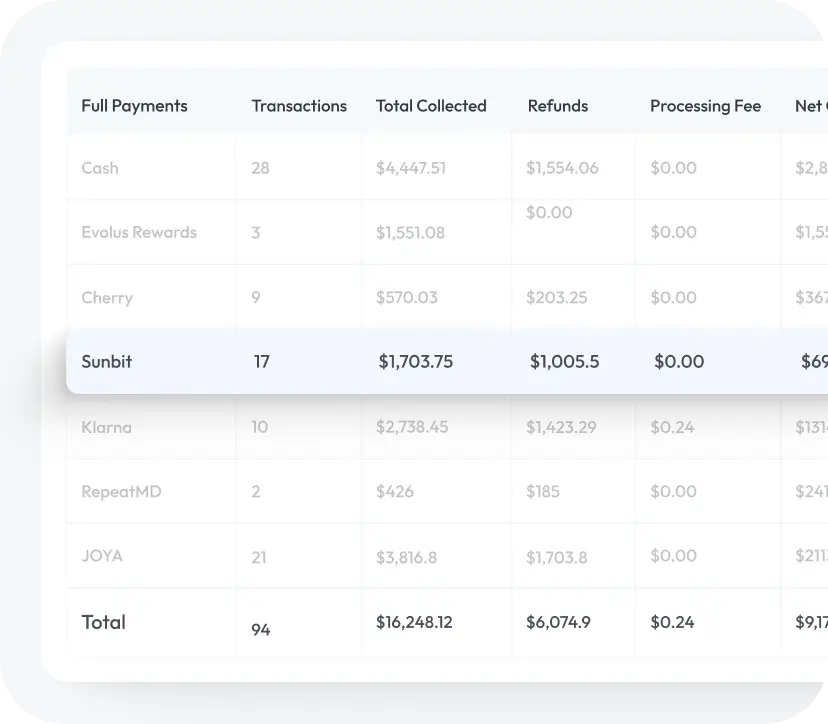Open the Evolus Rewards row
The width and height of the screenshot is (828, 724).
point(139,232)
